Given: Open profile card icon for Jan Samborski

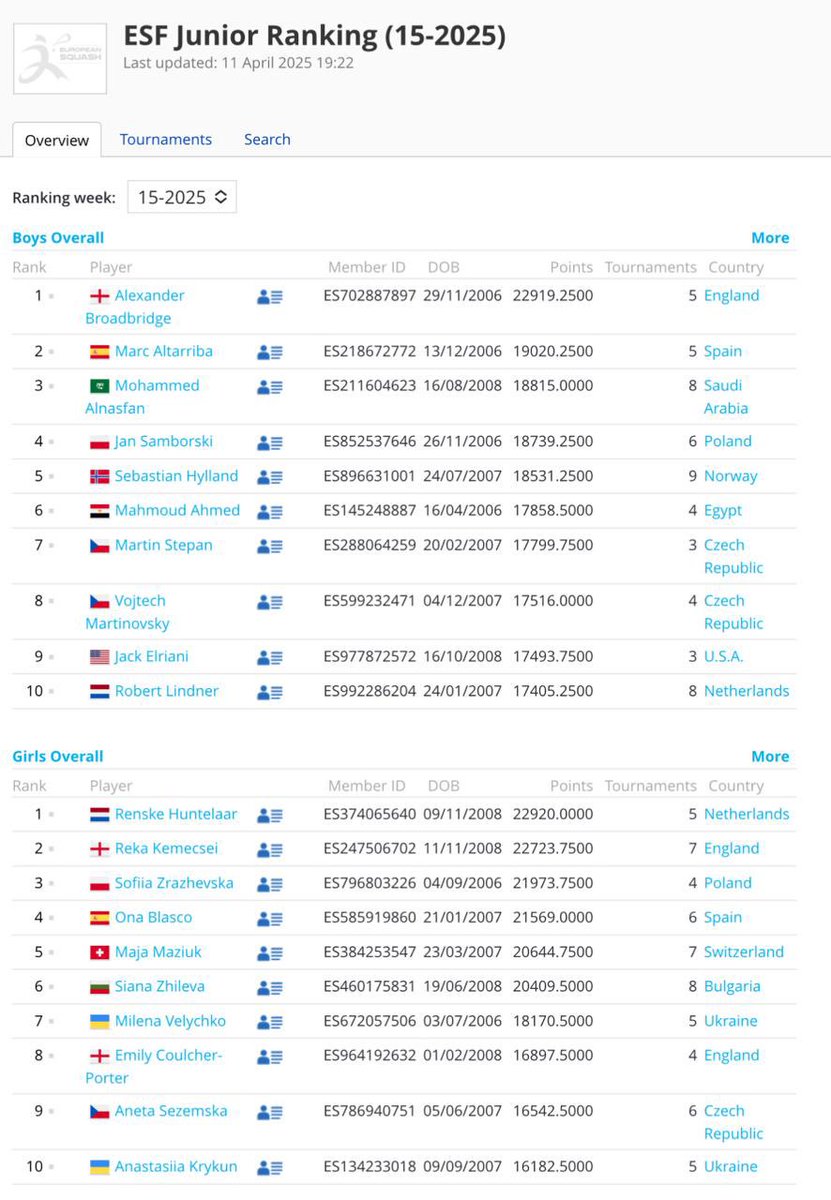Looking at the screenshot, I should [270, 442].
